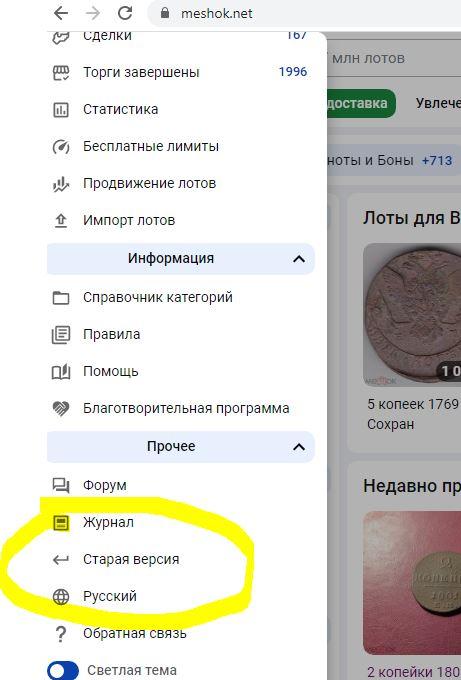Open Статистика via its chart icon
This screenshot has width=461, height=680.
[61, 110]
